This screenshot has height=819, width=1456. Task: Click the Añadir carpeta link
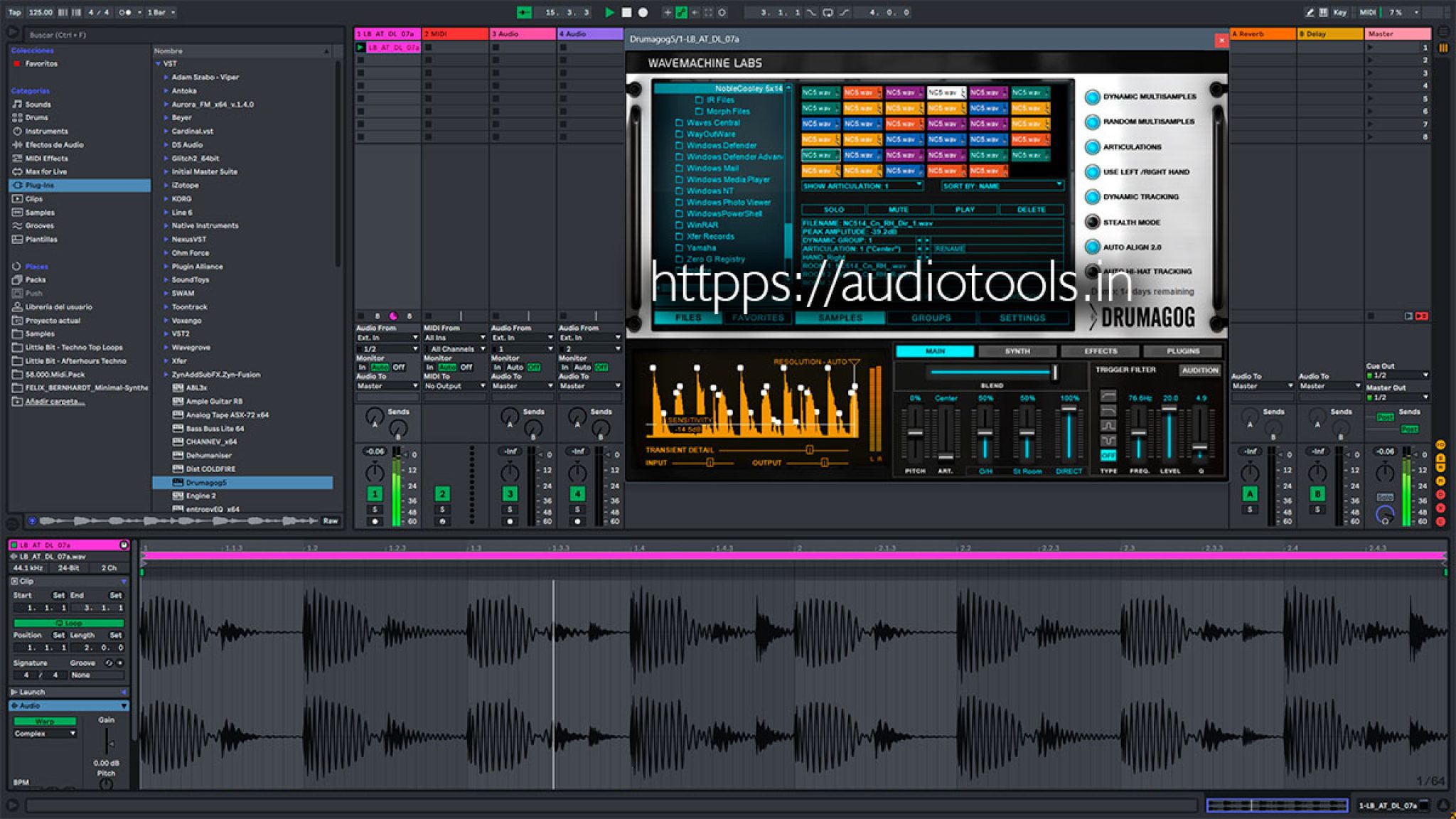click(x=55, y=402)
